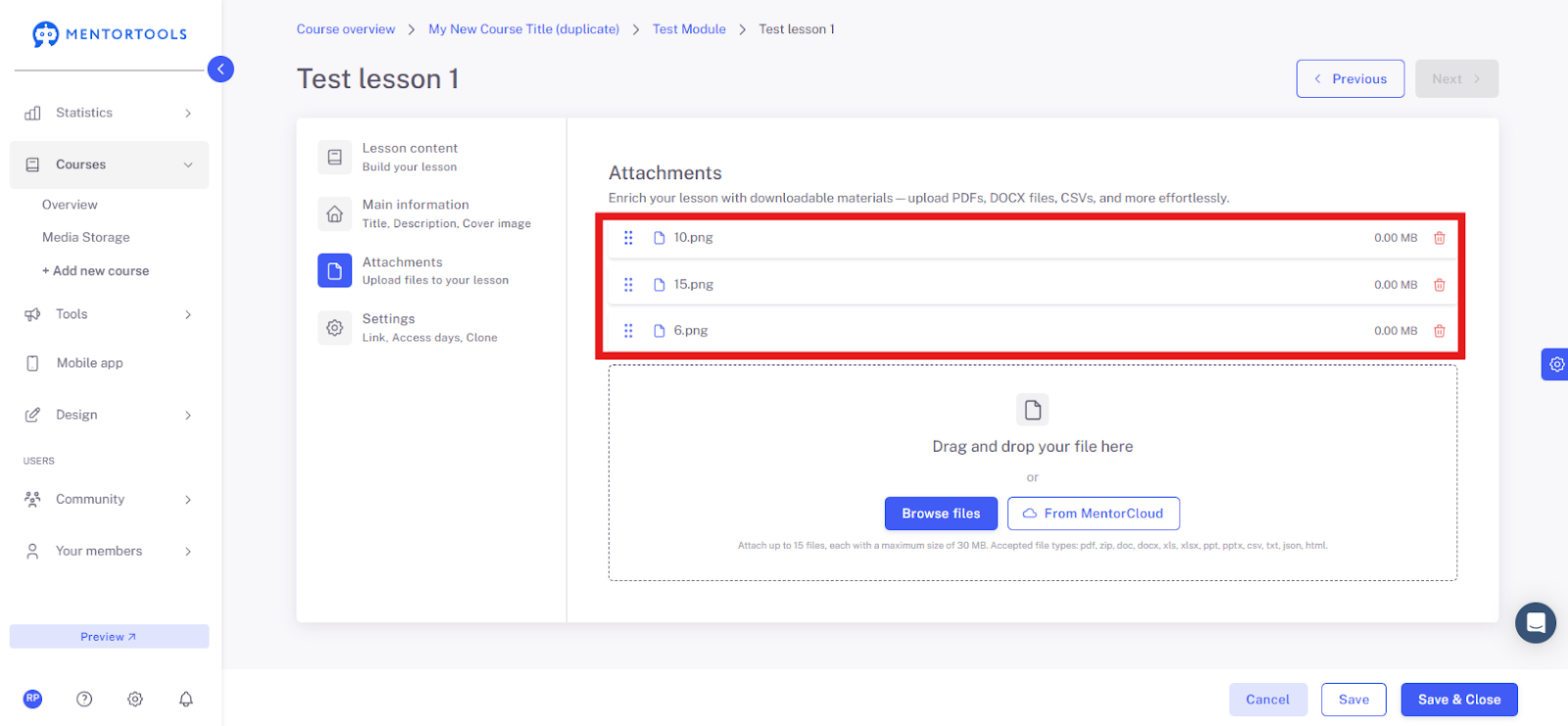Click Browse files

941,513
